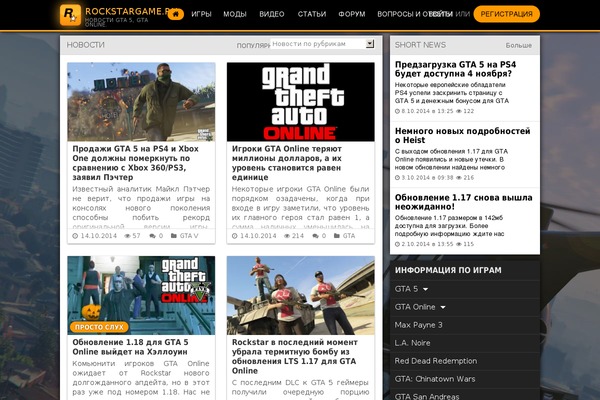Click the folder icon on GTA Online millions article
Viewport: 600px width, 400px height.
[337, 236]
